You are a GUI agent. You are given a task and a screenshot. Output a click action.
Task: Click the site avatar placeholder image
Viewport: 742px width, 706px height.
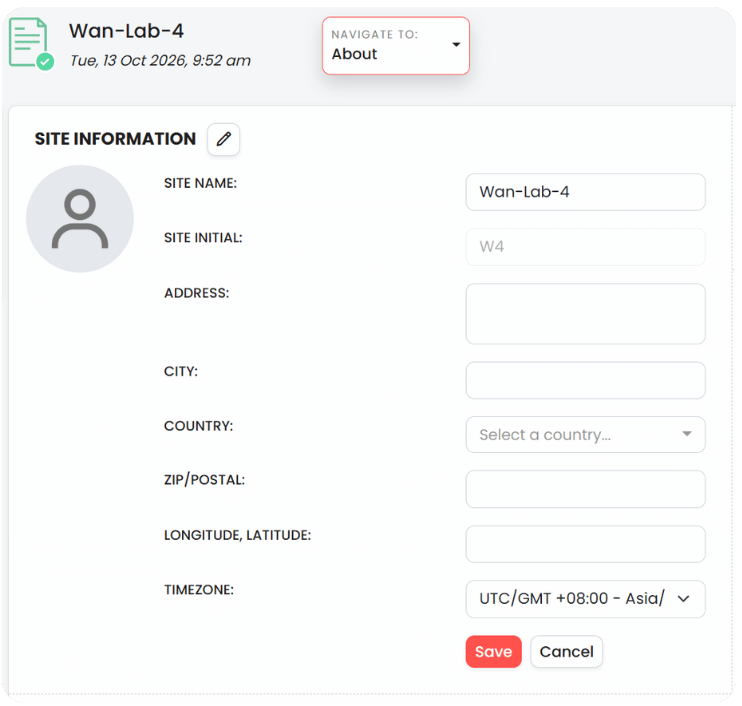pos(80,219)
